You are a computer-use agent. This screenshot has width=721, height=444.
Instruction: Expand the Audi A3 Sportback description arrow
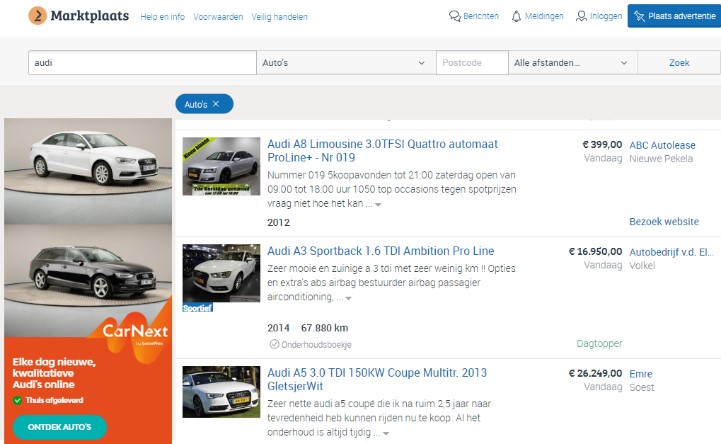349,298
